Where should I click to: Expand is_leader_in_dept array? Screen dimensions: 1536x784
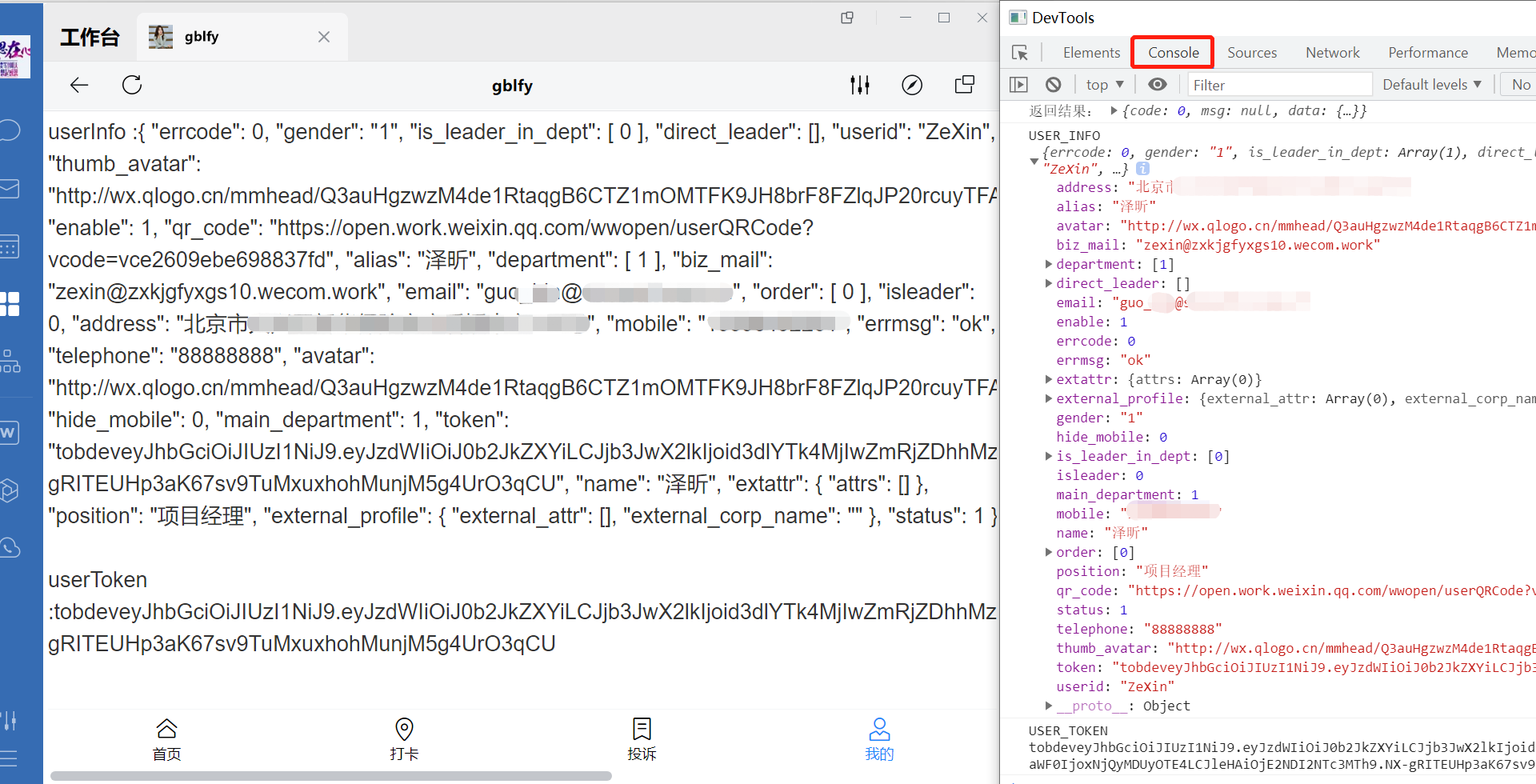point(1049,456)
